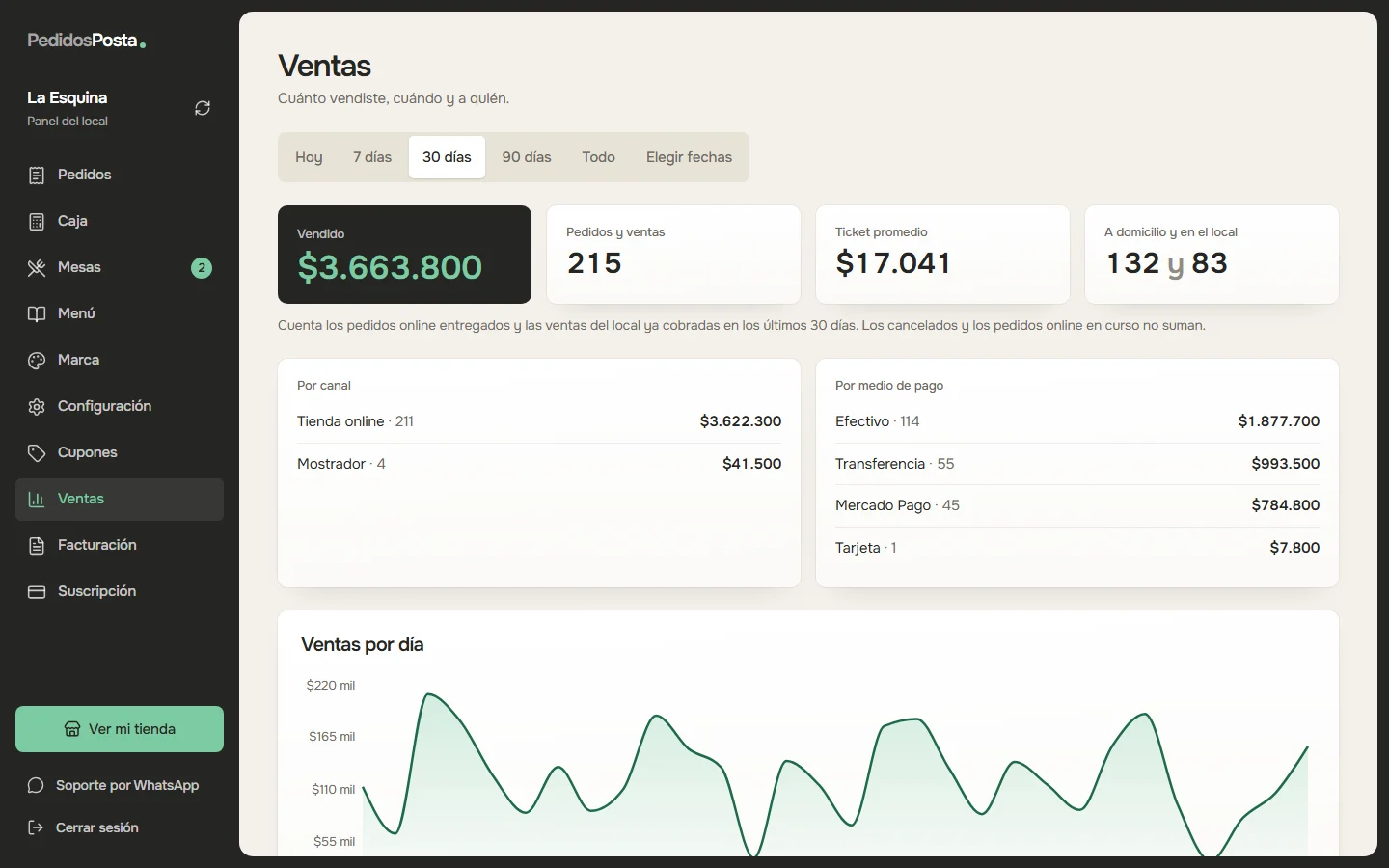This screenshot has width=1389, height=868.
Task: Navigate to the Facturación label
Action: click(x=96, y=545)
